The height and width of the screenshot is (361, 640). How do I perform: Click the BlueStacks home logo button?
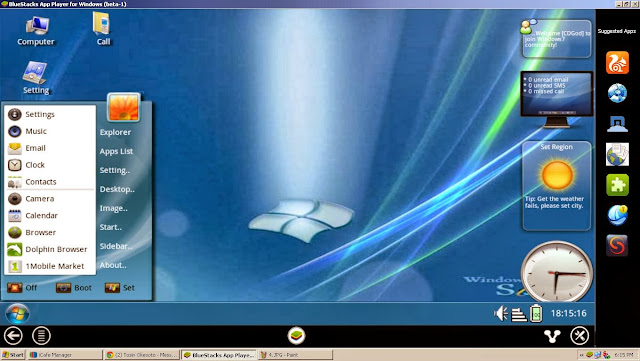point(296,336)
